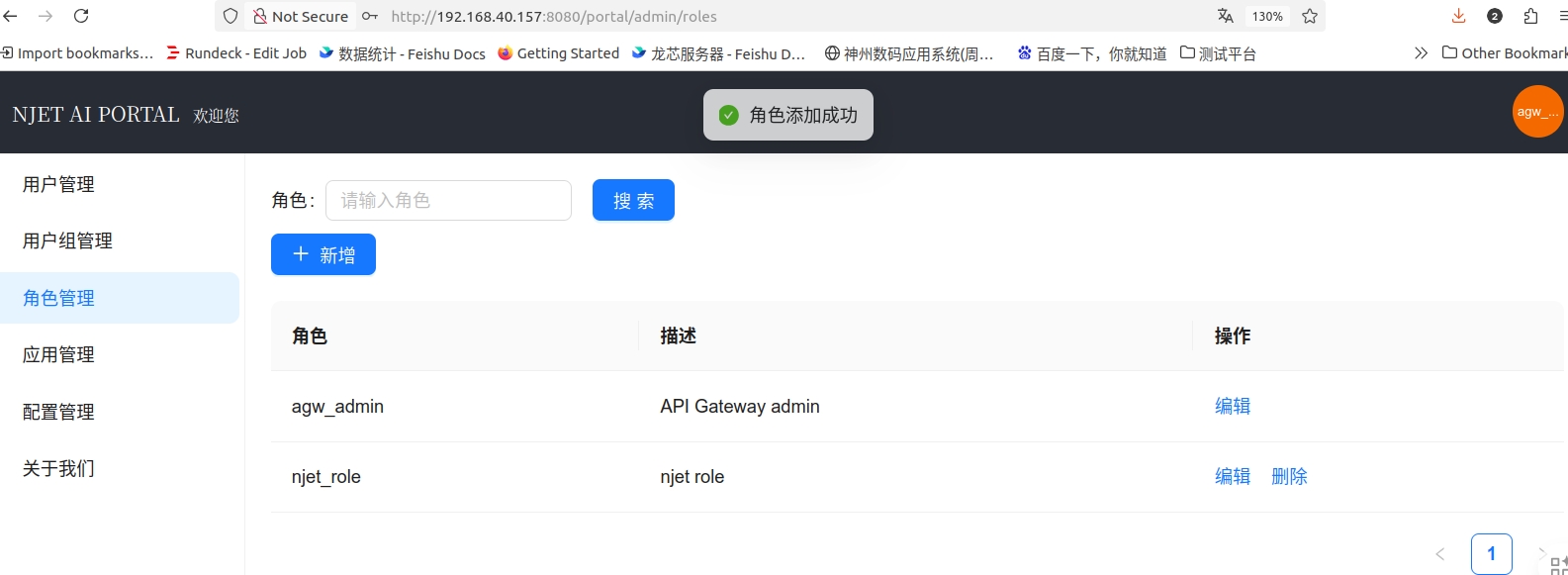Expand the bookmarks overflow chevron

coord(1421,53)
